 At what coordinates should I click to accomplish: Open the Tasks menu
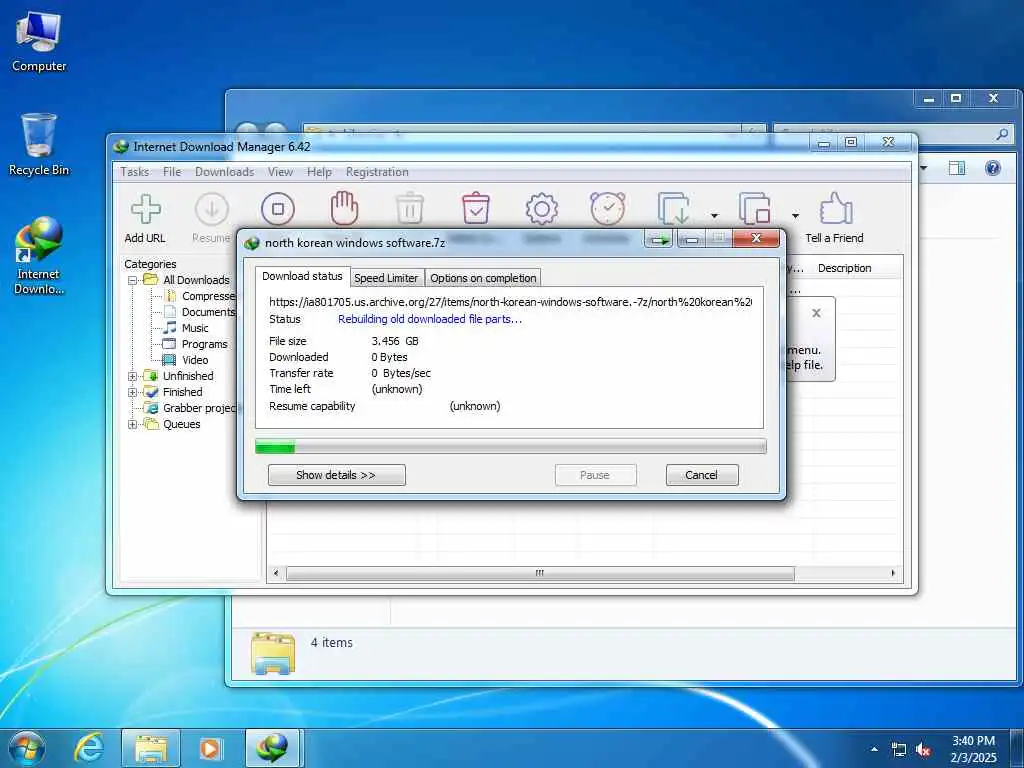pos(135,172)
